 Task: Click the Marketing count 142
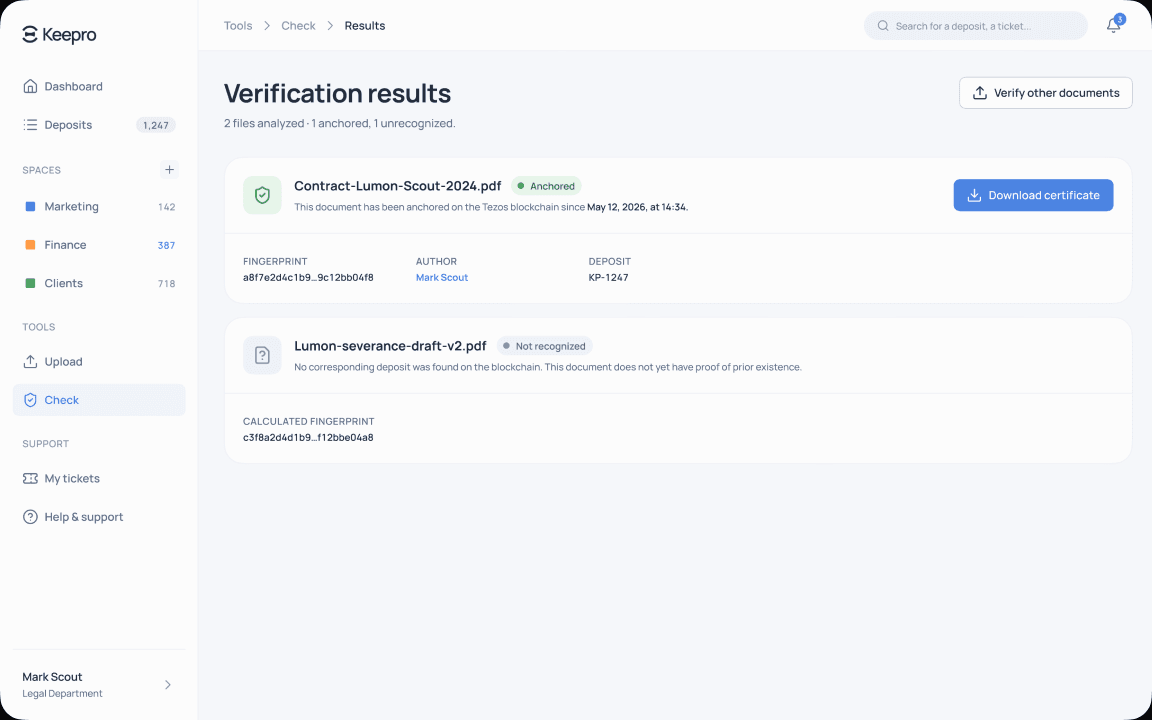(167, 207)
